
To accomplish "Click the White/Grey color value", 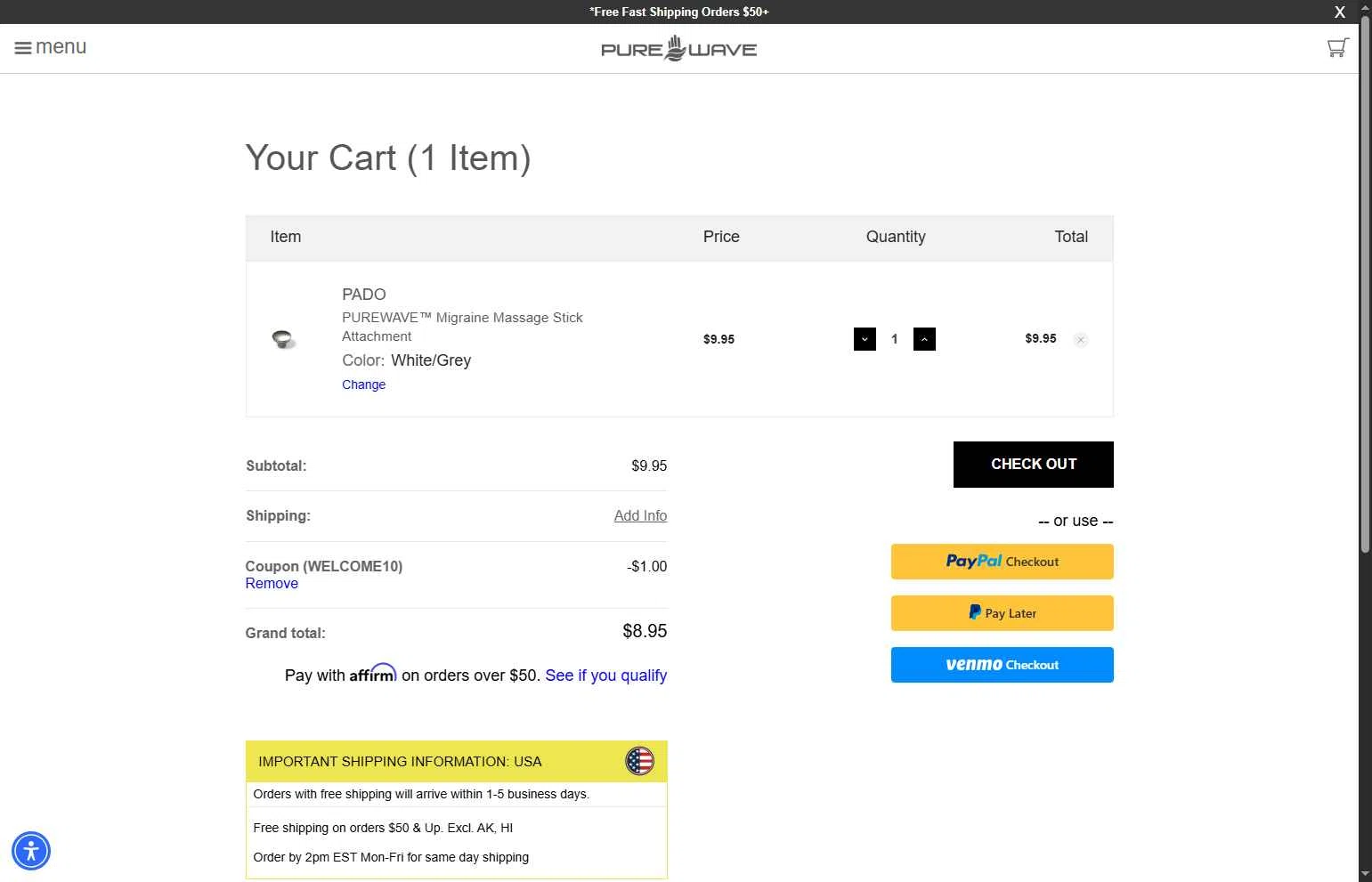I will pos(431,360).
